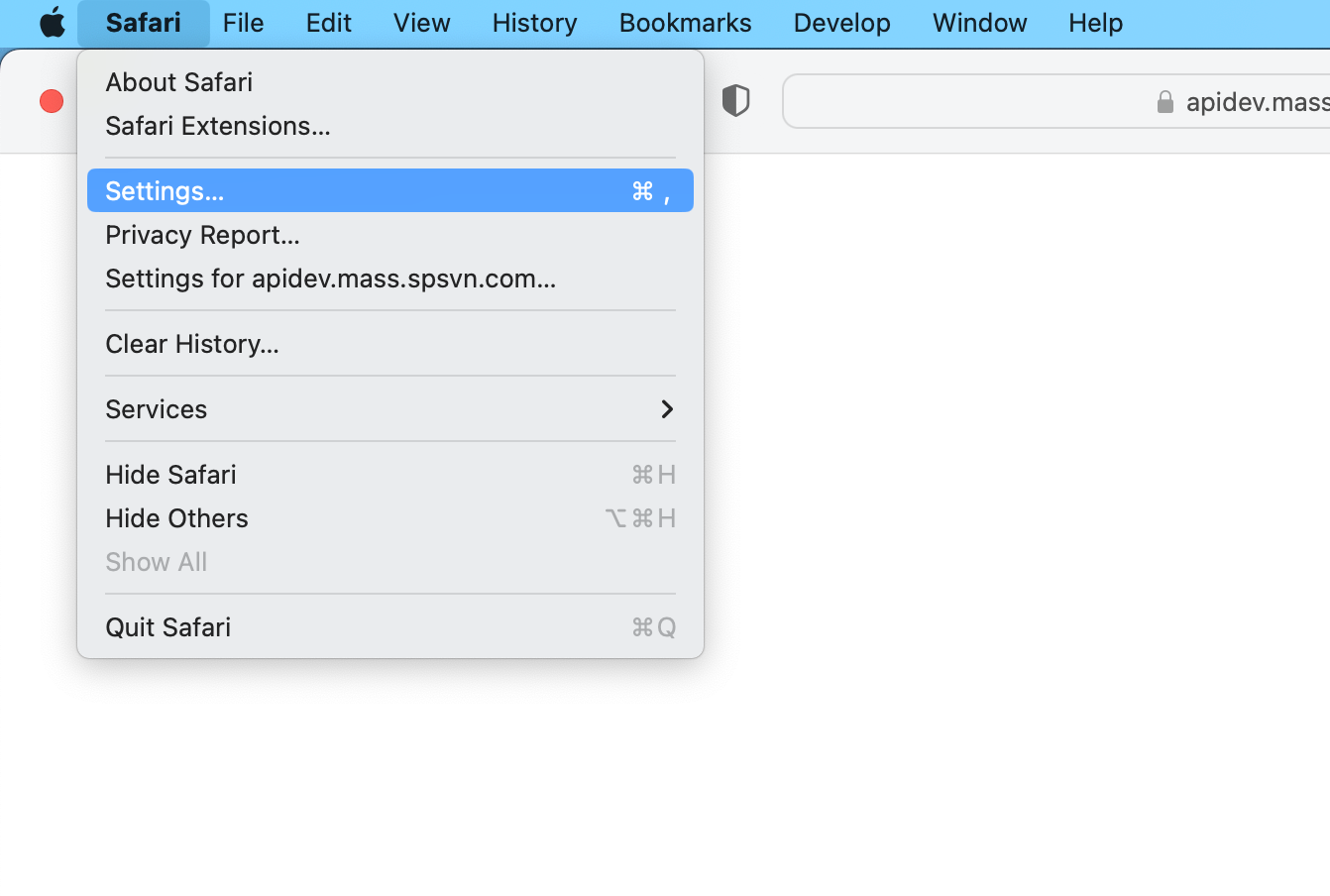Open the History menu
The image size is (1330, 896).
click(534, 23)
